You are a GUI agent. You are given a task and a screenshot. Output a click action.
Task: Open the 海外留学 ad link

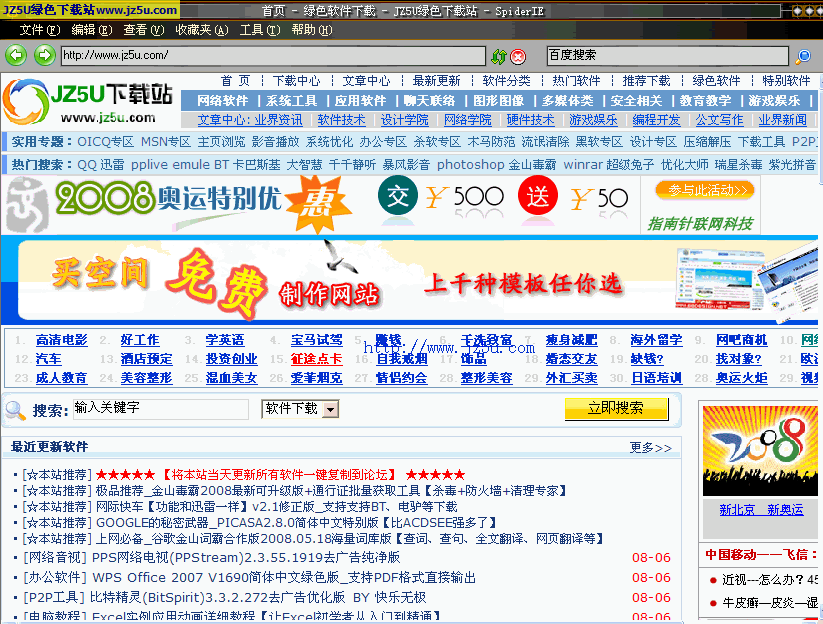(656, 340)
